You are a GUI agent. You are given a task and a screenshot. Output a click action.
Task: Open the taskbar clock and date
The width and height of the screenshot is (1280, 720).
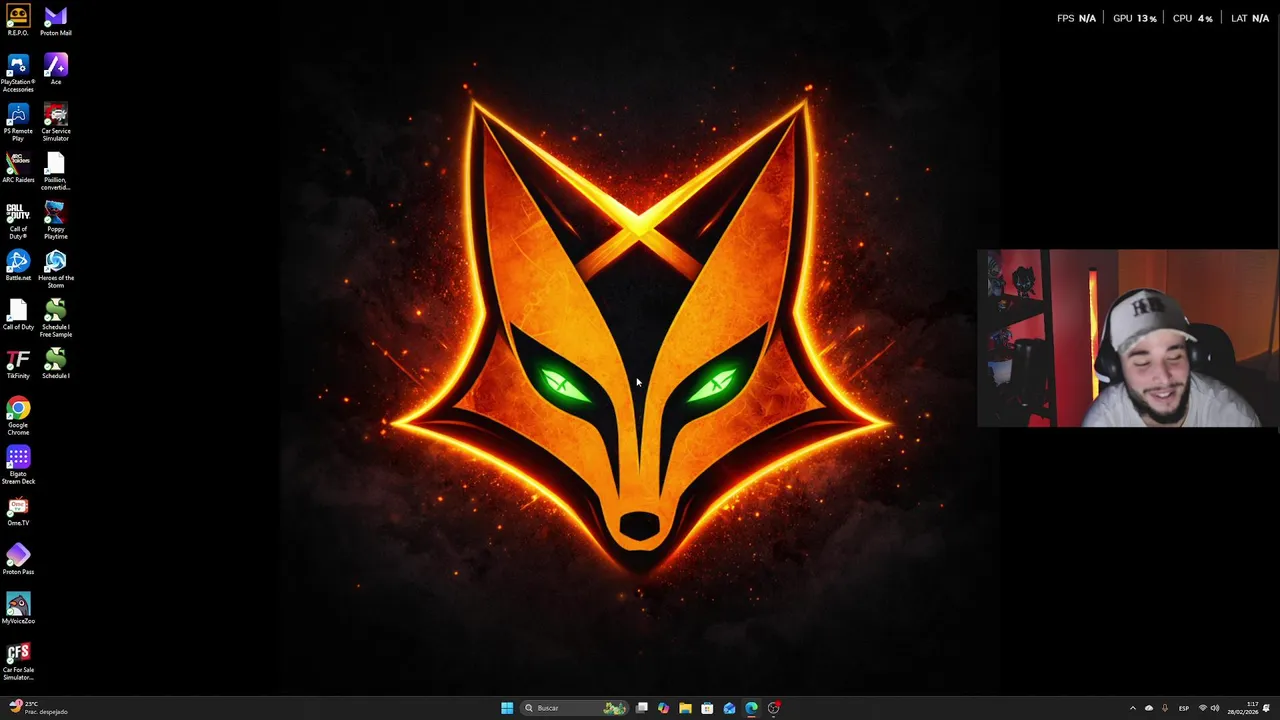1245,708
